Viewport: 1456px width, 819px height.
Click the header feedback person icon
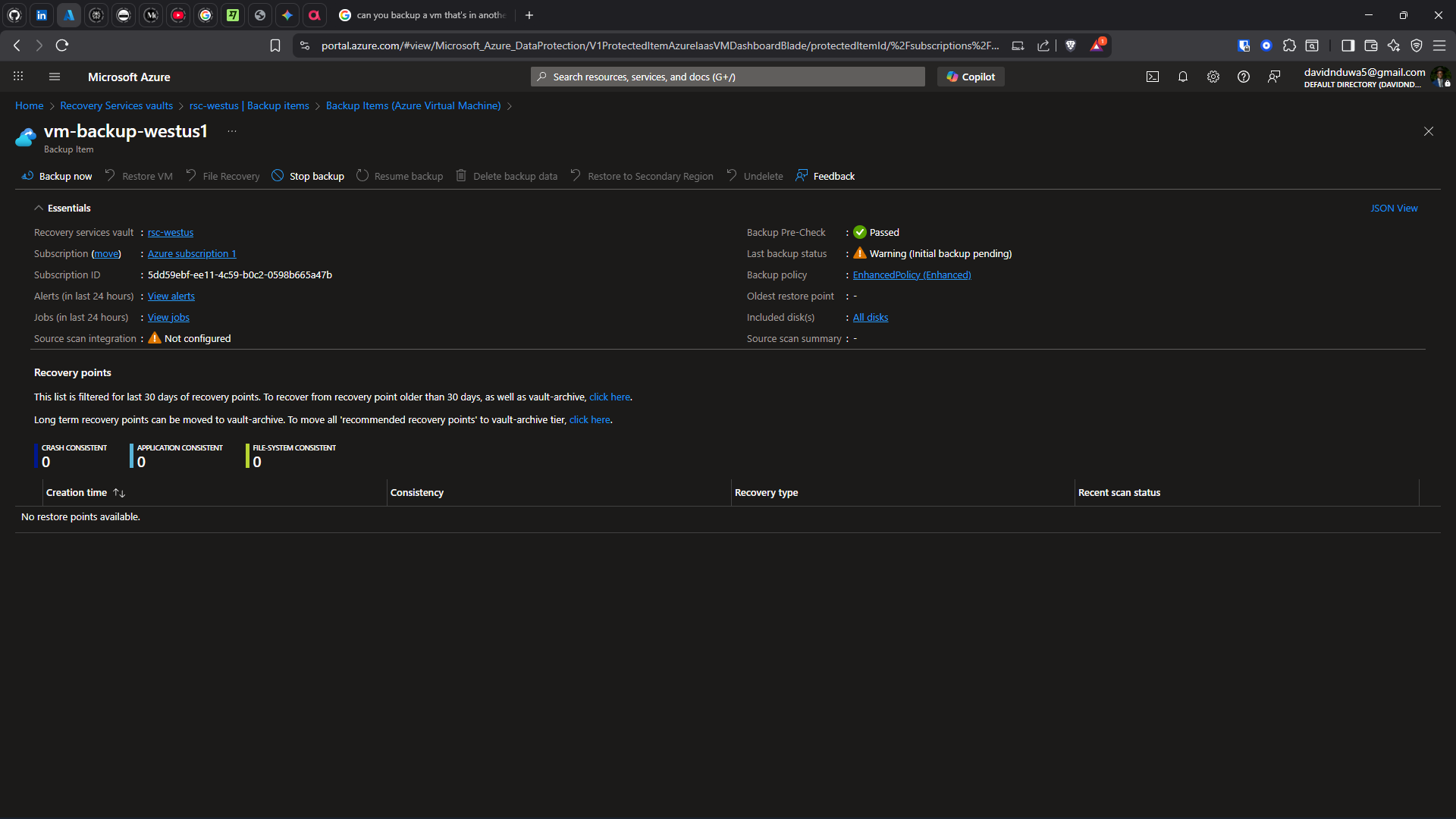tap(1274, 77)
